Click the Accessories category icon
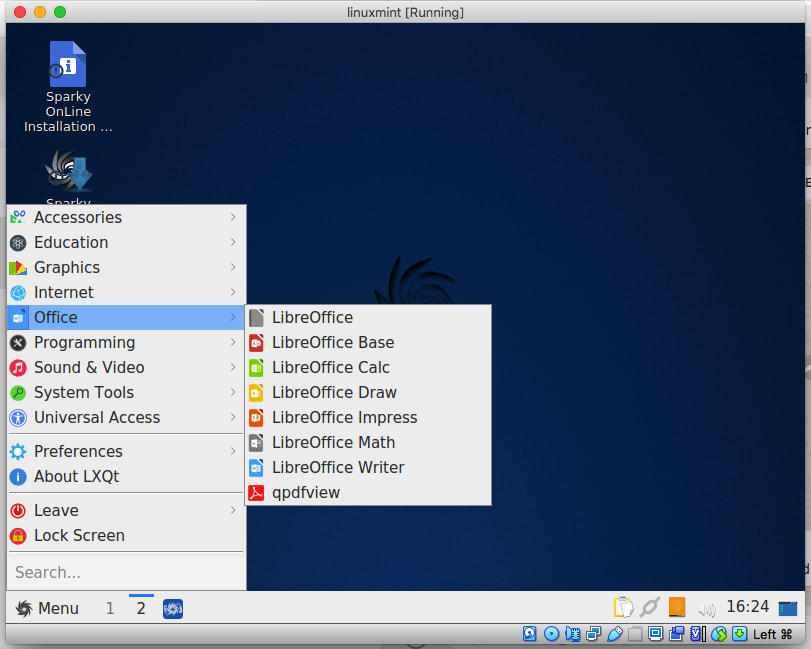 point(18,217)
